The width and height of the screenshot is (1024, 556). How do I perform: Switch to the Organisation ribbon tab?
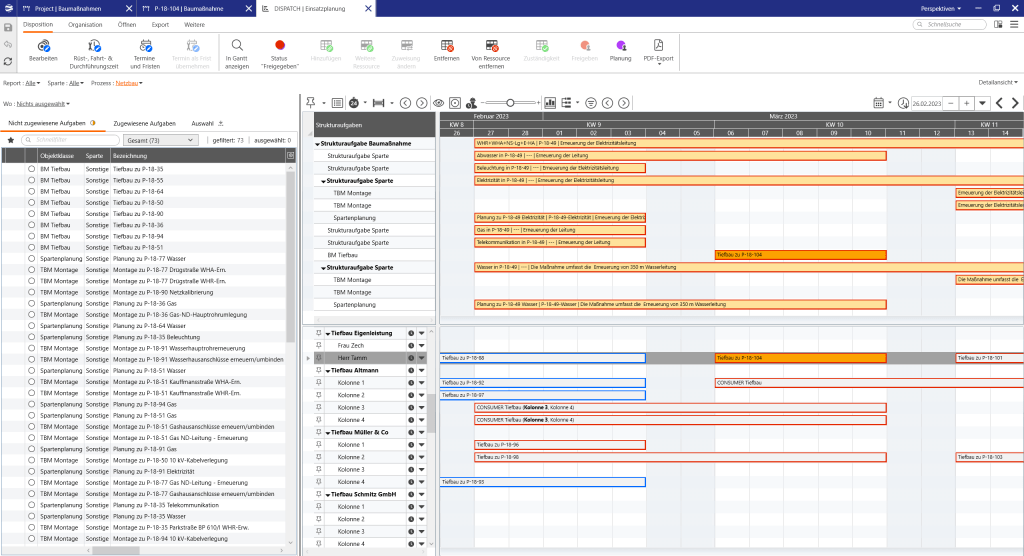click(x=85, y=22)
